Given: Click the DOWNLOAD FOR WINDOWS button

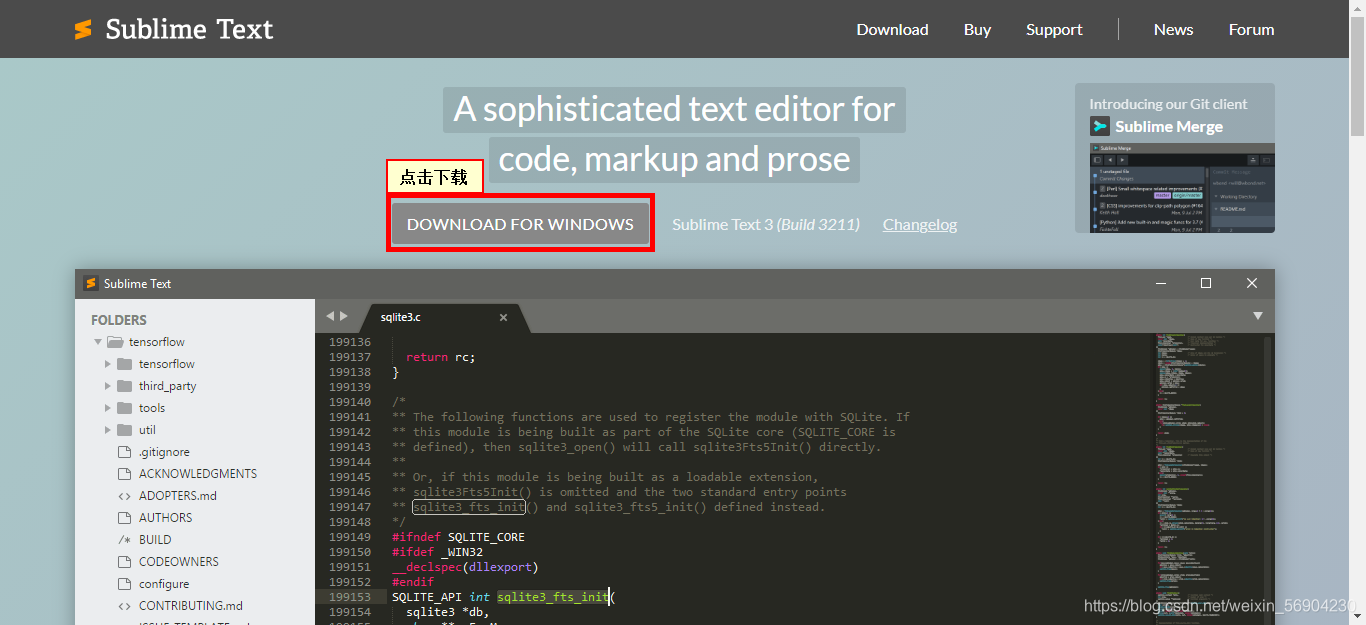Looking at the screenshot, I should point(520,224).
